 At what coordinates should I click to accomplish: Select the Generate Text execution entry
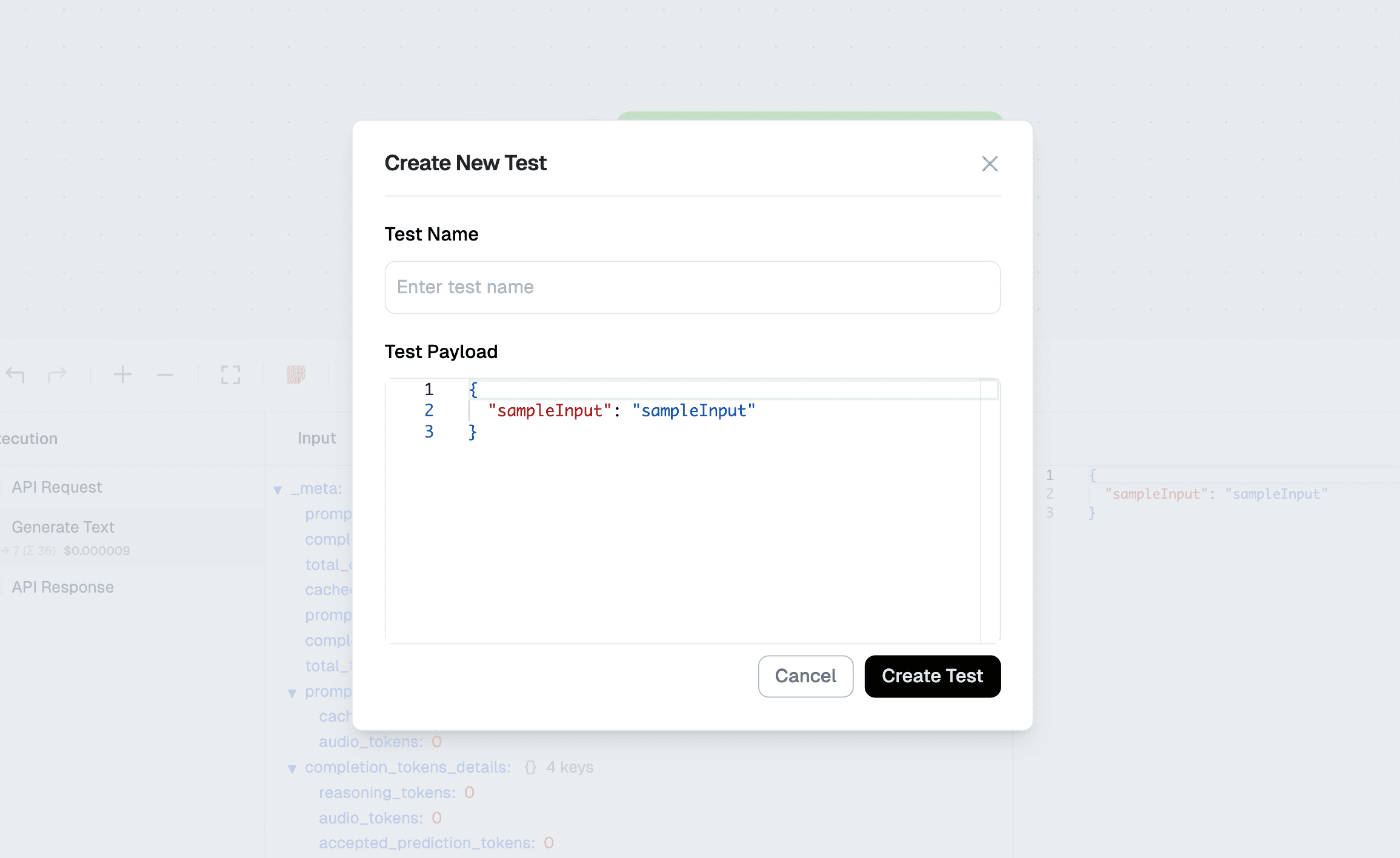coord(63,527)
